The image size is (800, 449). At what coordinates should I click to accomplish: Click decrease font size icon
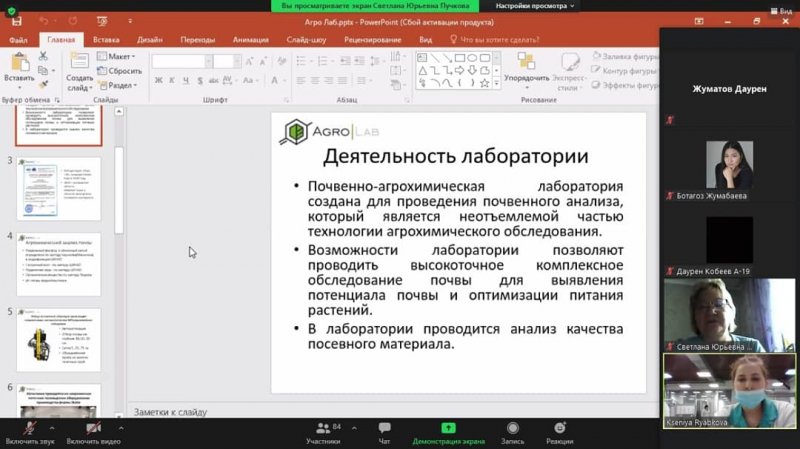(263, 61)
